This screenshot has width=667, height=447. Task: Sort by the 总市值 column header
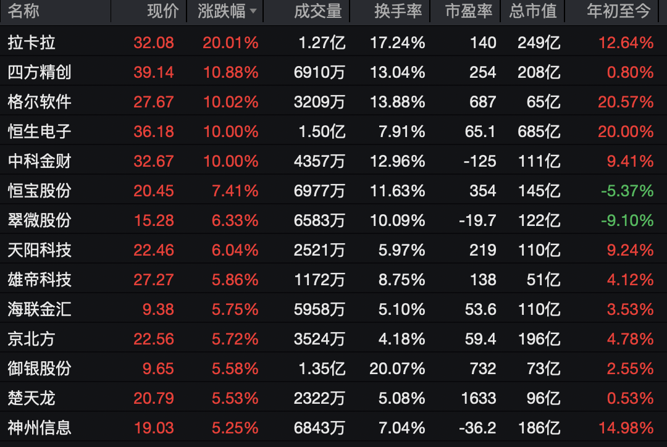tap(531, 12)
